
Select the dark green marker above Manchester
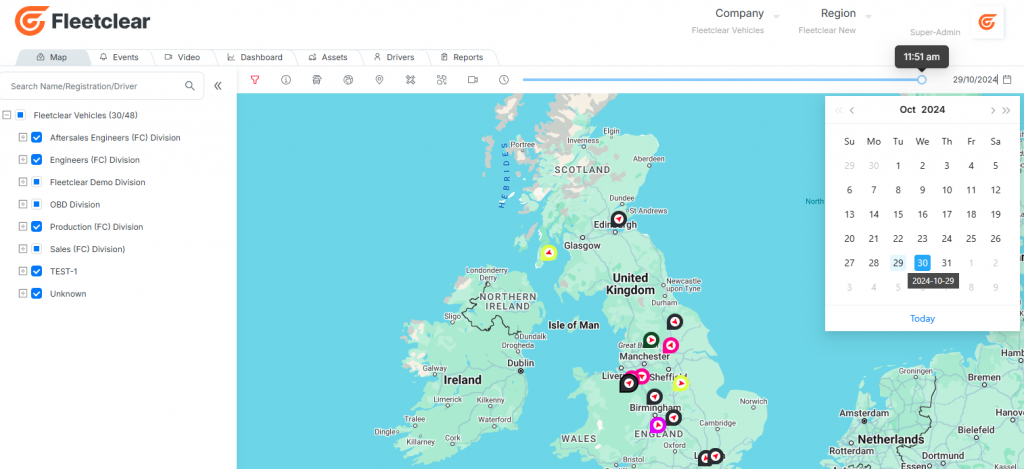(650, 340)
